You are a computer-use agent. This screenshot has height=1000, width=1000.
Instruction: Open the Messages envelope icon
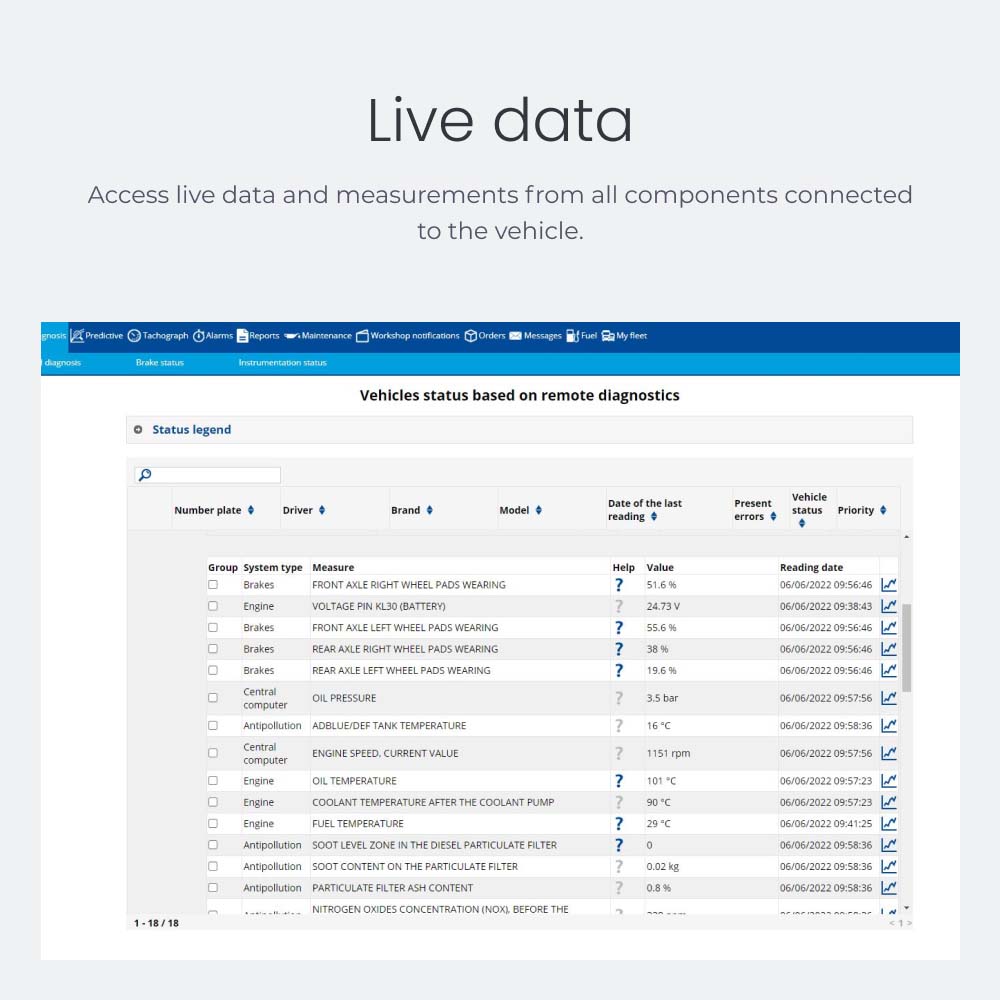click(514, 336)
